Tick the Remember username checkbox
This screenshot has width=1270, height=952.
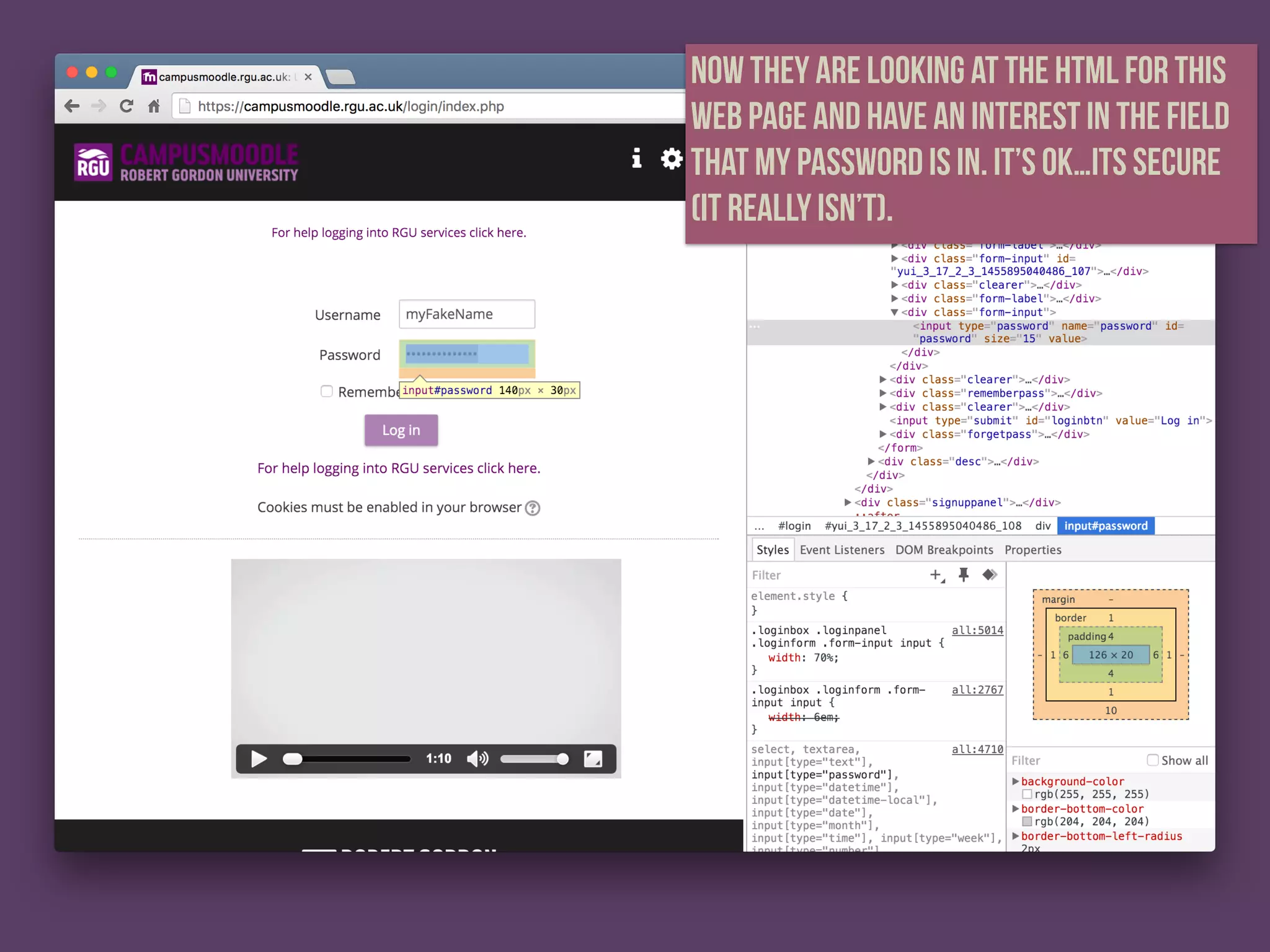pyautogui.click(x=327, y=391)
